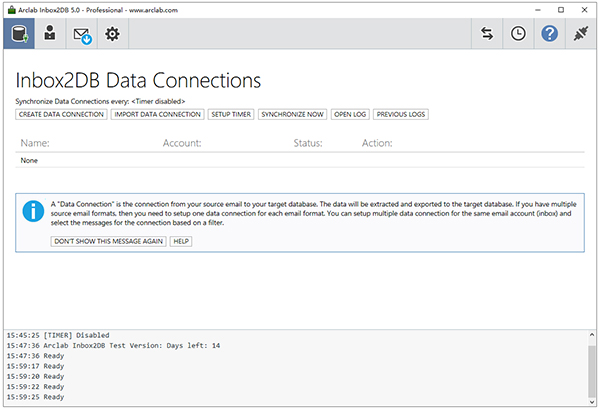Click the Help button in info box

click(181, 242)
